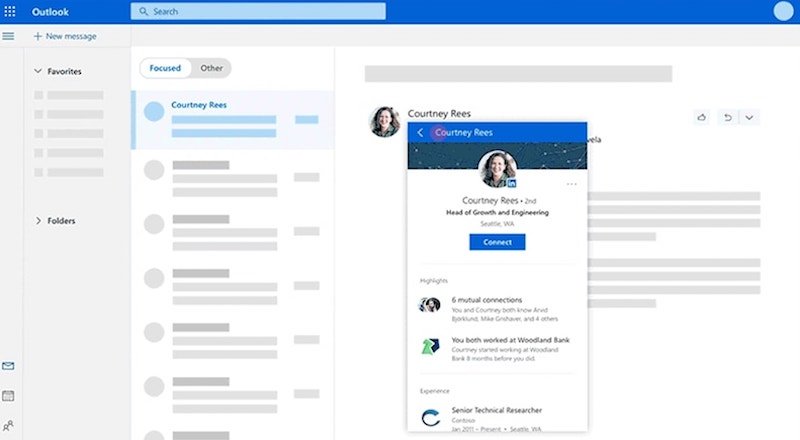
Task: Click the Connect button on LinkedIn card
Action: pyautogui.click(x=497, y=242)
